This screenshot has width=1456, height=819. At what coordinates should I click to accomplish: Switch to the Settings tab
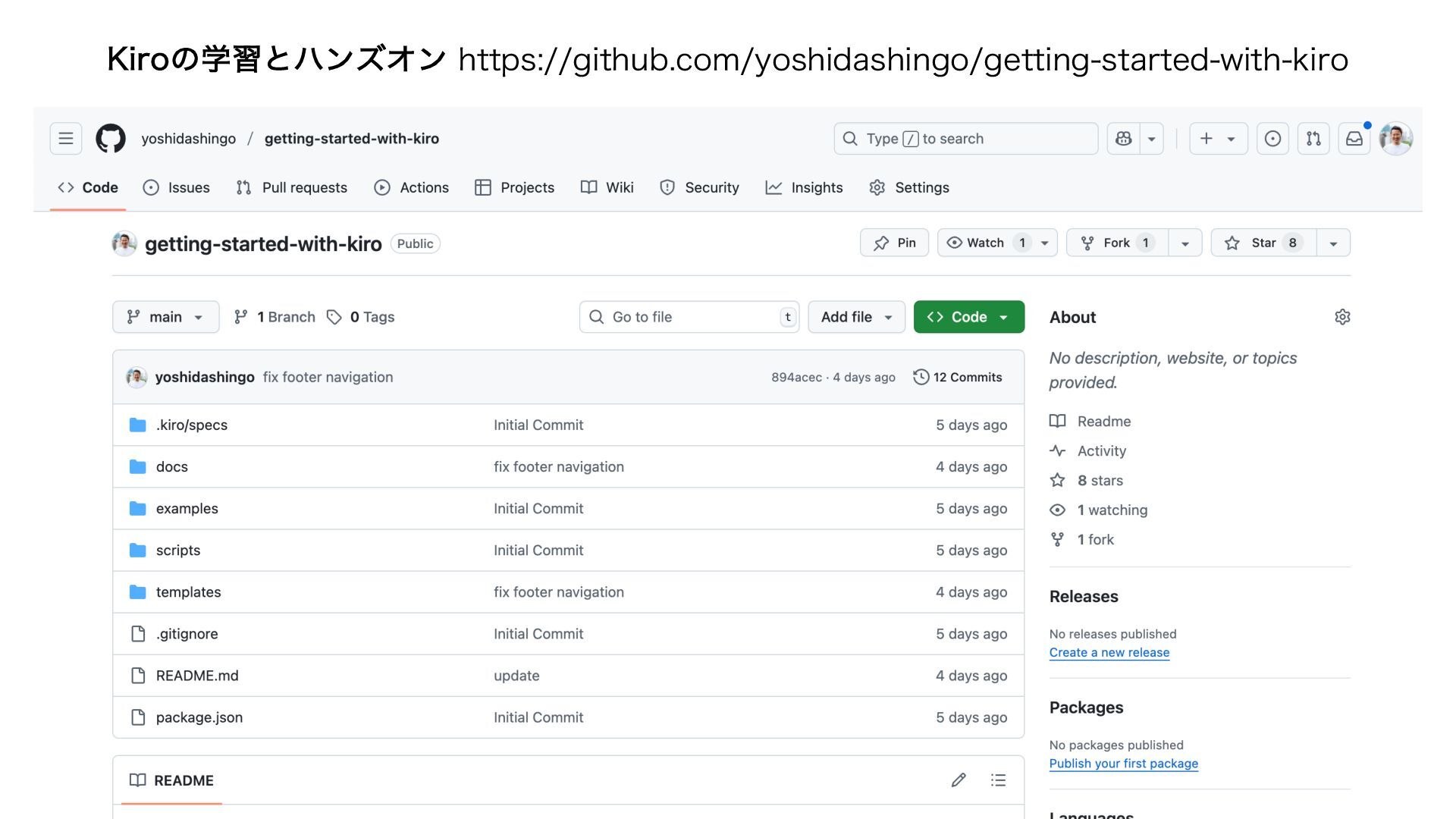(909, 187)
